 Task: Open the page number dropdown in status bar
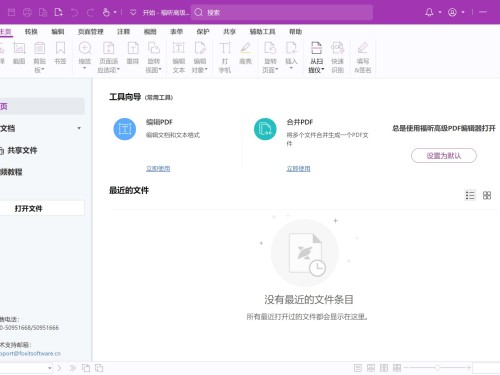(x=50, y=368)
